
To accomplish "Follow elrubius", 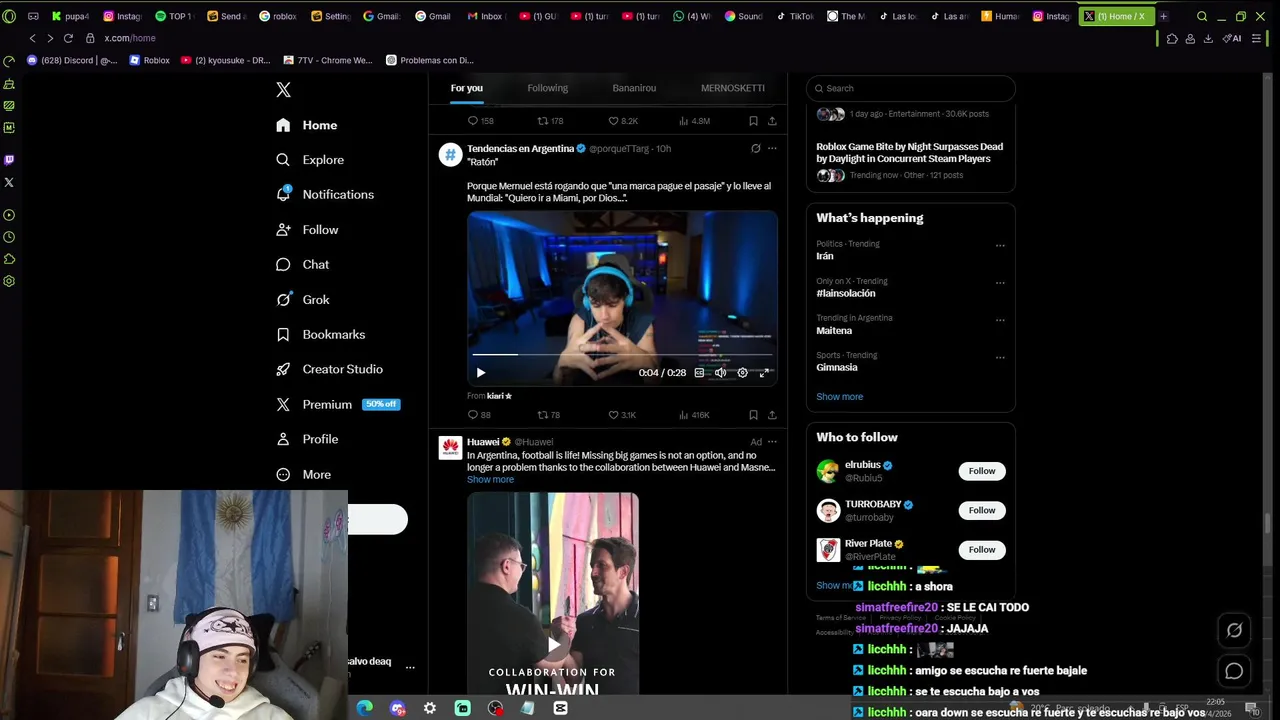I will point(982,471).
